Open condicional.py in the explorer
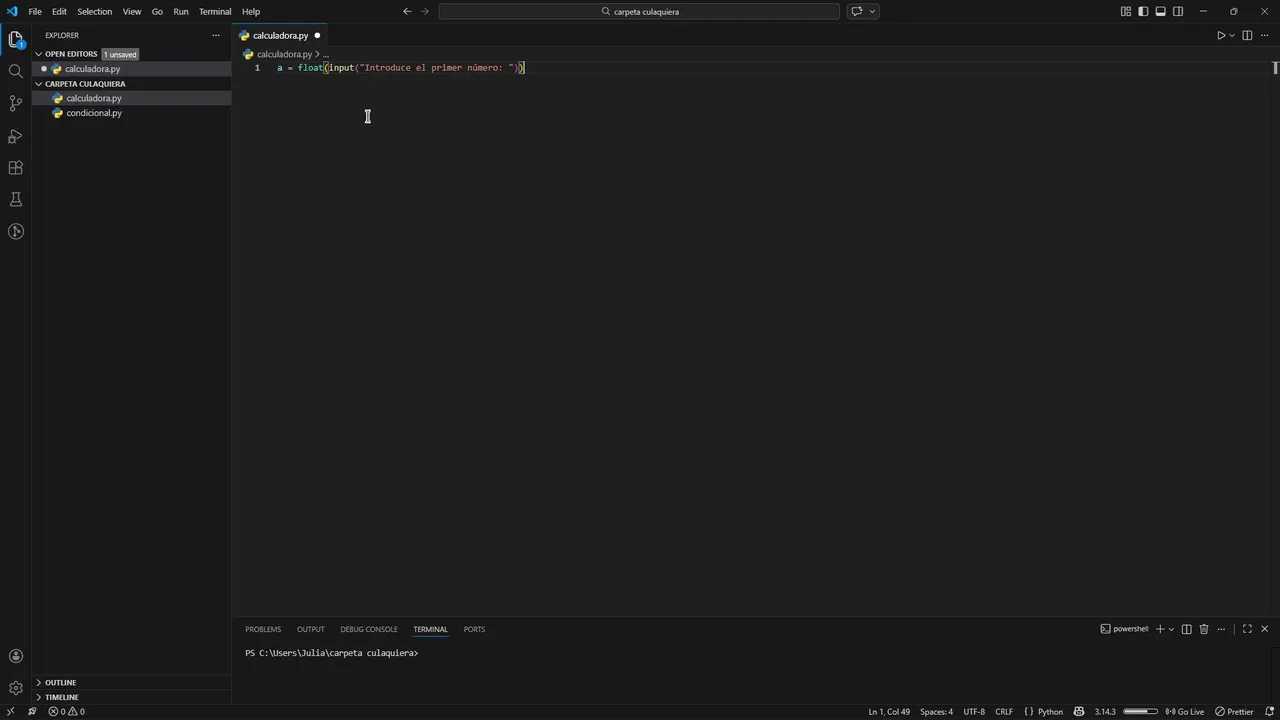Screen dimensions: 1280x720 pyautogui.click(x=94, y=113)
